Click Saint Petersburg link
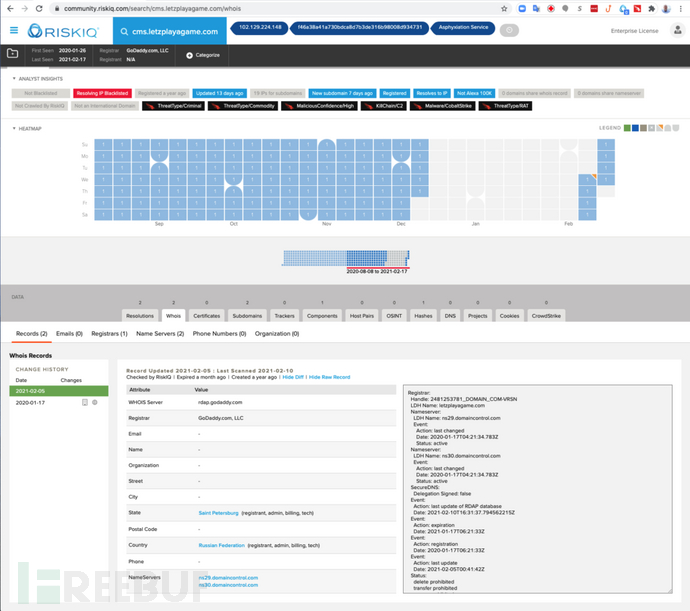This screenshot has width=690, height=611. [x=218, y=513]
